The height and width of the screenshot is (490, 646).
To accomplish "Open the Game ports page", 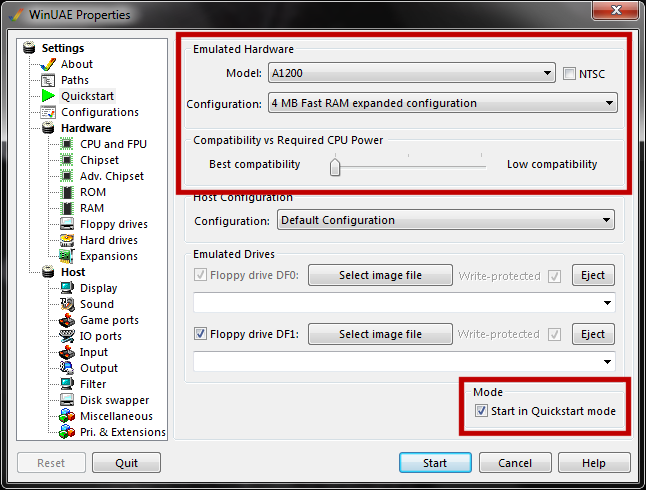I will (x=109, y=320).
